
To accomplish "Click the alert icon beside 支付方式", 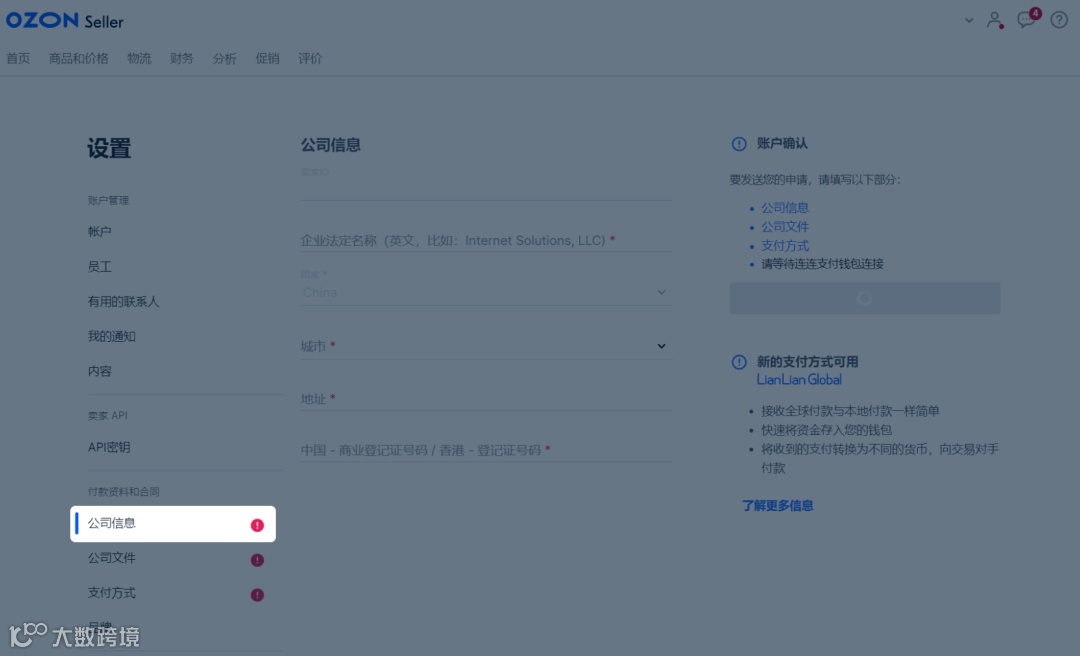I will [x=257, y=594].
